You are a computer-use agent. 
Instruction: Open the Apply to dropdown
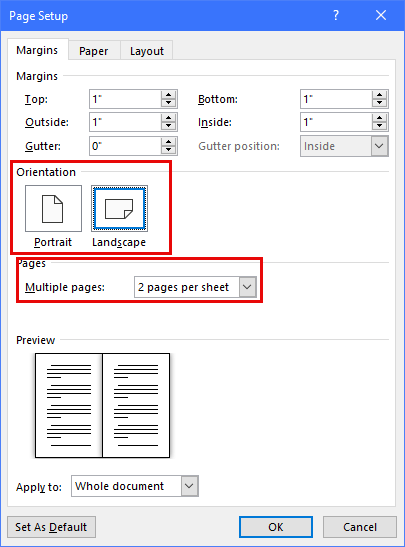click(189, 486)
